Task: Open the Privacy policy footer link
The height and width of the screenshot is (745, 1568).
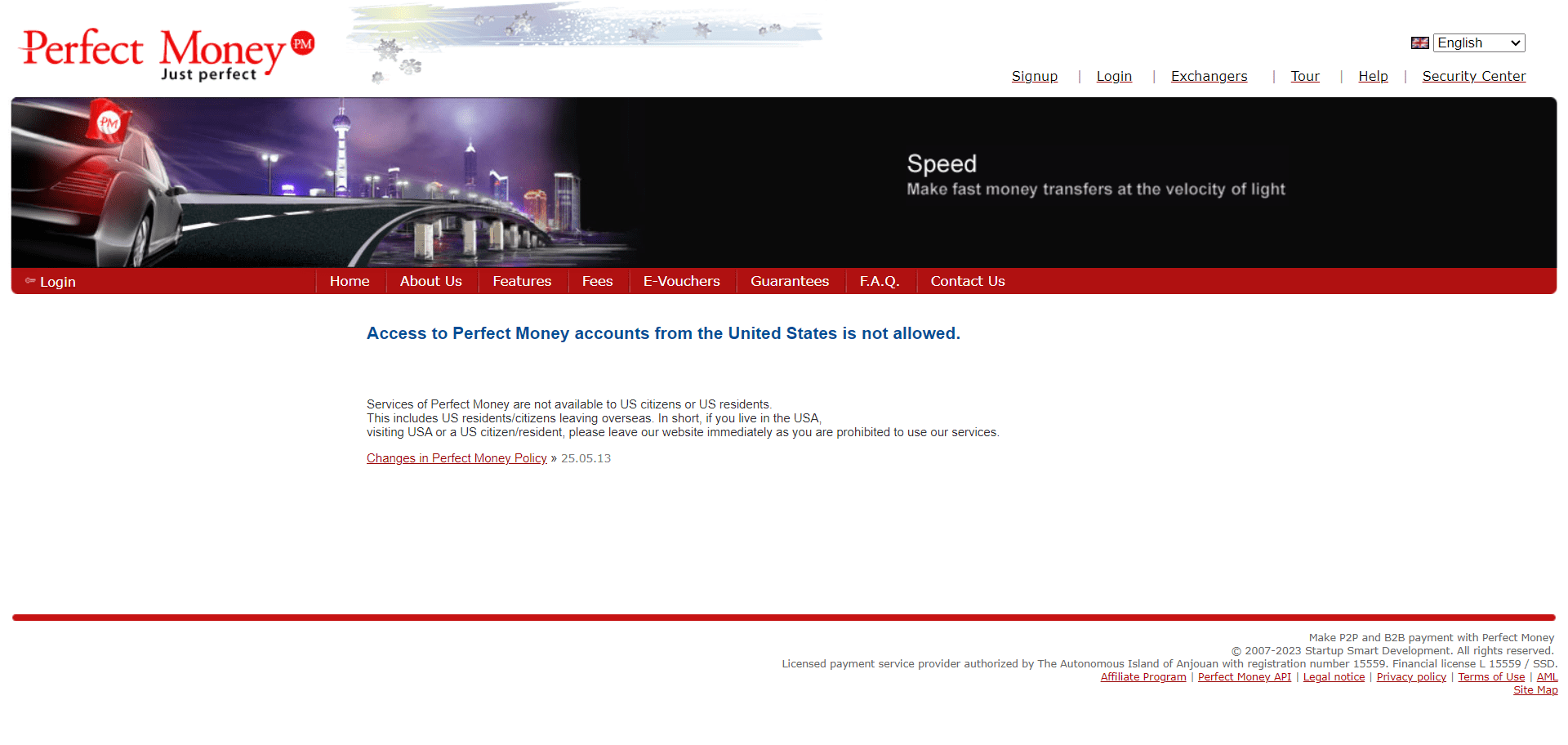Action: [1411, 677]
